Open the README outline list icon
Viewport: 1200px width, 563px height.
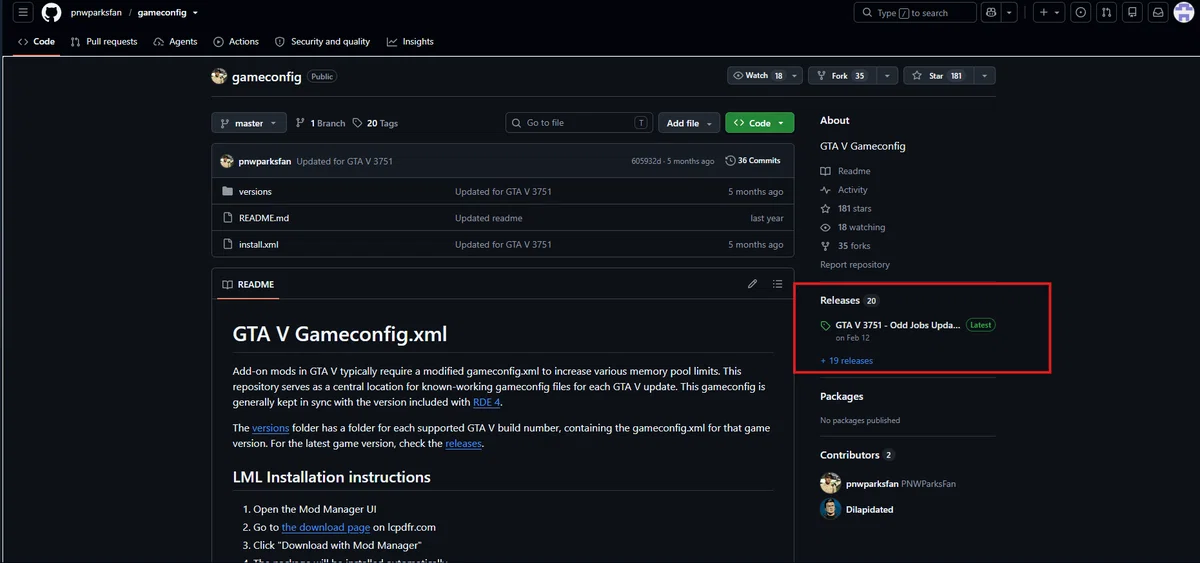778,284
